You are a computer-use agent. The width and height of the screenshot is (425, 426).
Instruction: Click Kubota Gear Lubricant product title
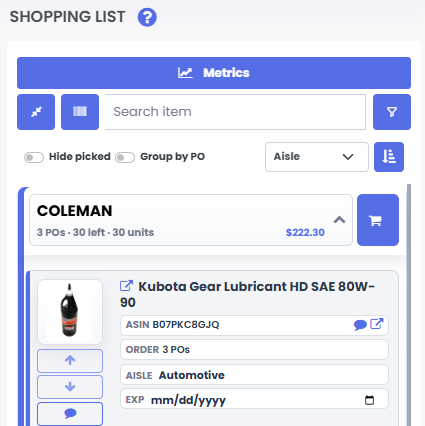point(247,294)
